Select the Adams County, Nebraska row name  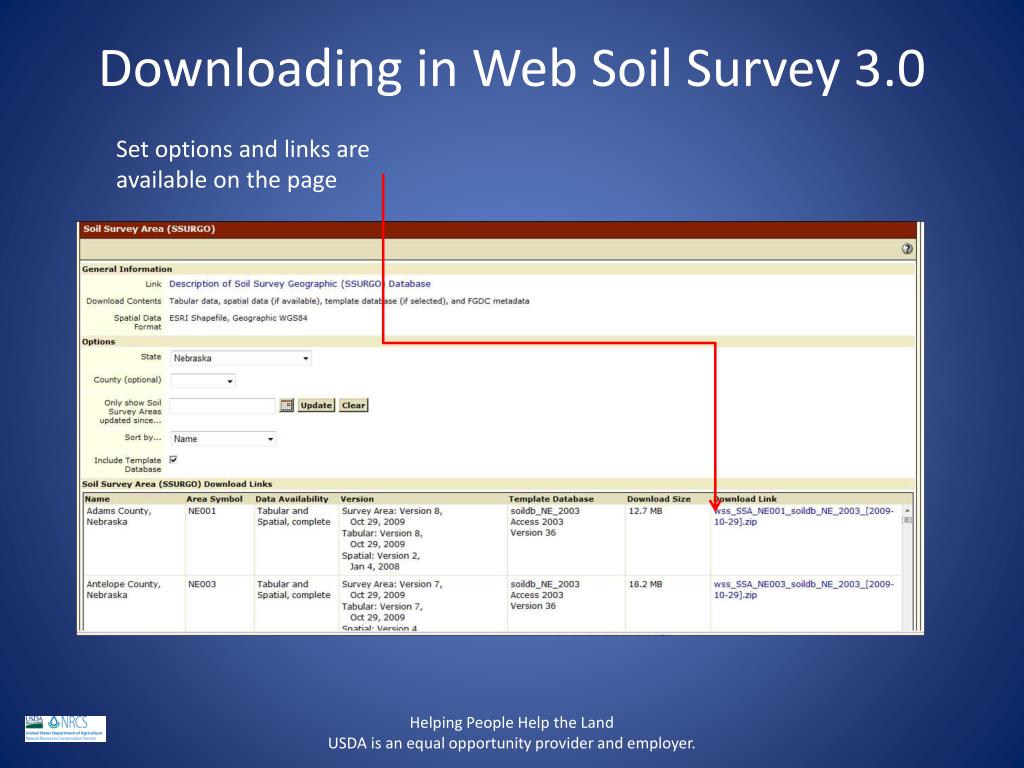tap(119, 516)
